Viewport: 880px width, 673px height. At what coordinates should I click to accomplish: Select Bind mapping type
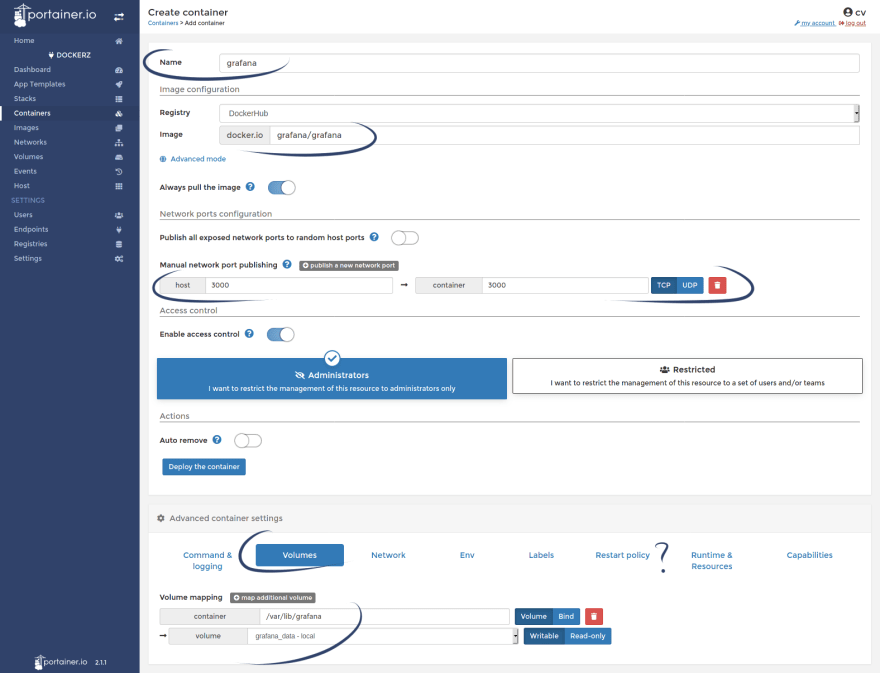coord(566,616)
